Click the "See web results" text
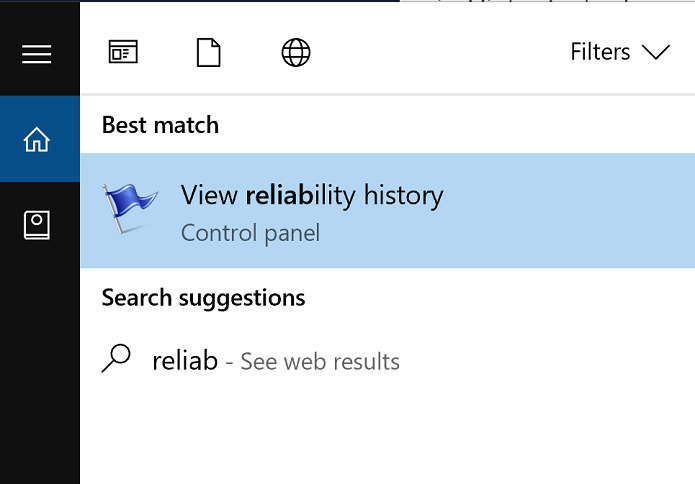Viewport: 695px width, 484px height. [320, 362]
